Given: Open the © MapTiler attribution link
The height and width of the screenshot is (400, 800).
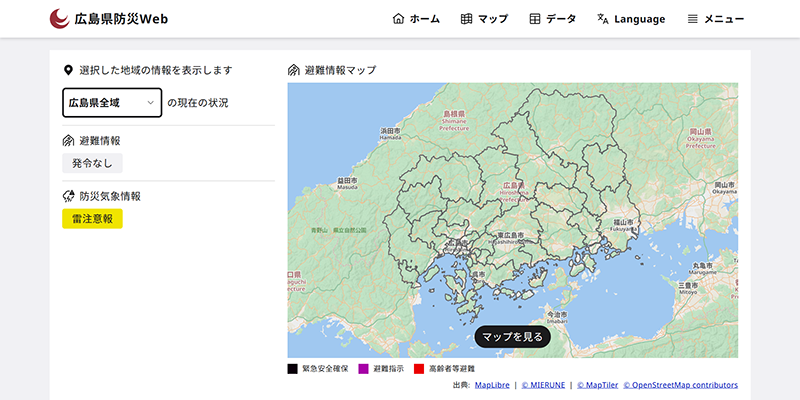Looking at the screenshot, I should [x=598, y=385].
